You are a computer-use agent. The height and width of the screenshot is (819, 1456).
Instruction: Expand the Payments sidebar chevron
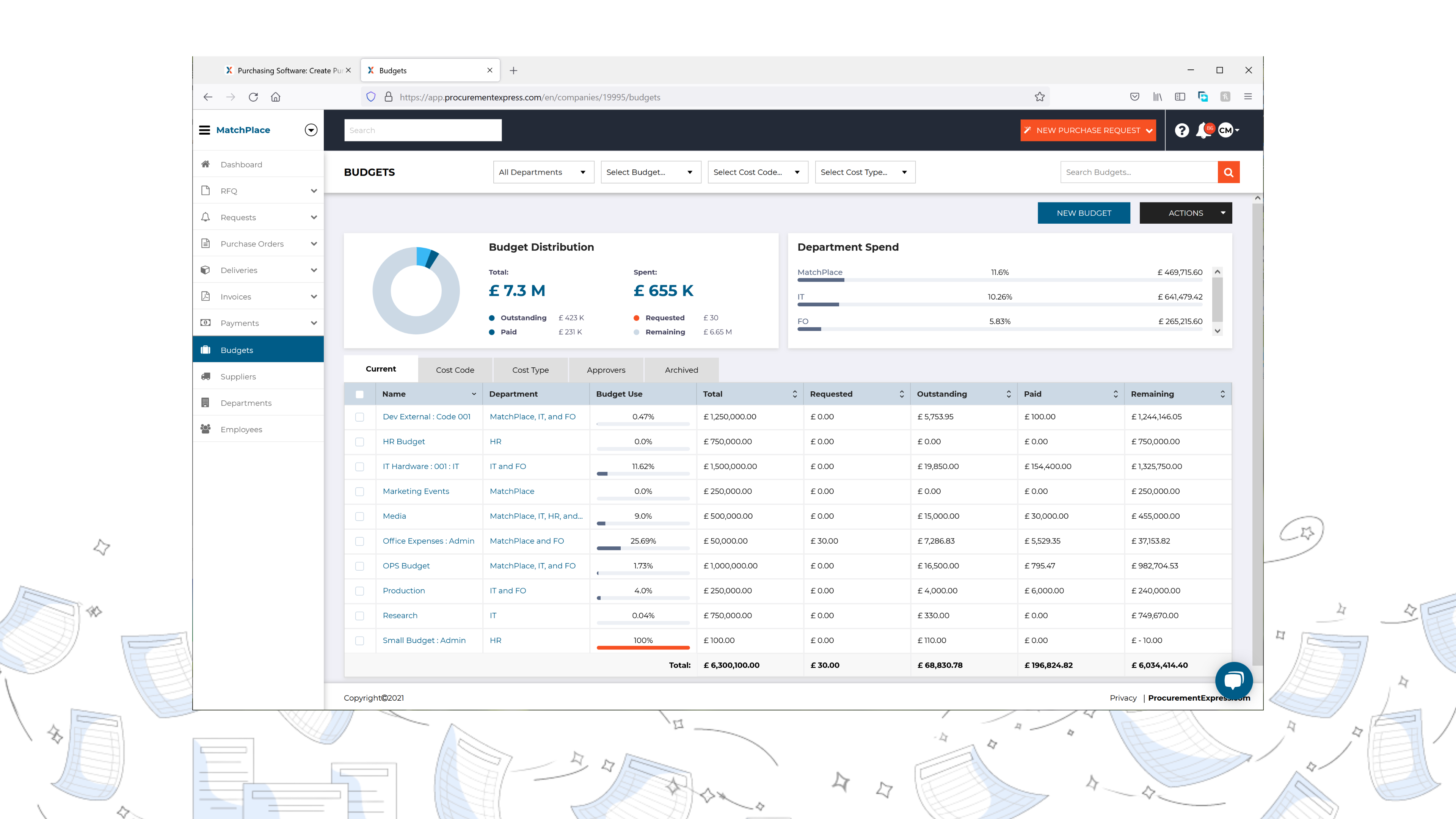tap(314, 323)
